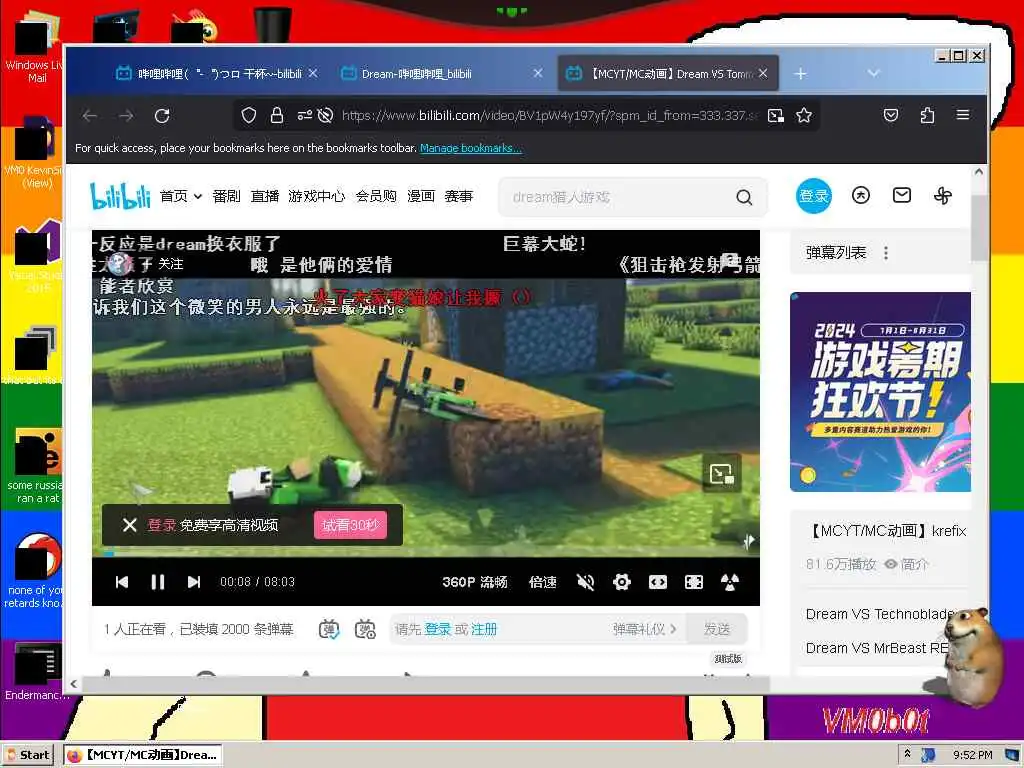Click the blue 登录 button
The width and height of the screenshot is (1024, 768).
click(x=814, y=195)
